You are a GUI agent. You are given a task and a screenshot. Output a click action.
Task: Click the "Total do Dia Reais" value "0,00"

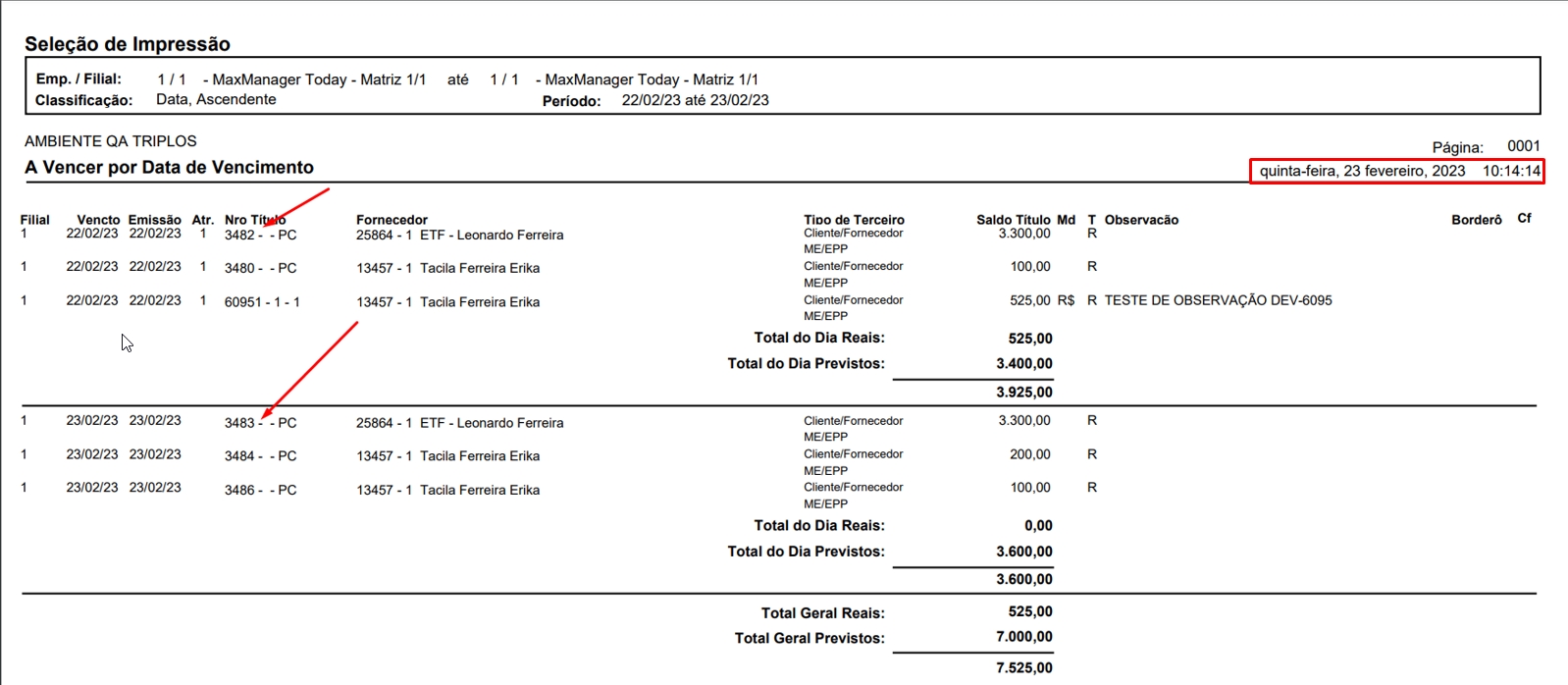tap(1038, 526)
